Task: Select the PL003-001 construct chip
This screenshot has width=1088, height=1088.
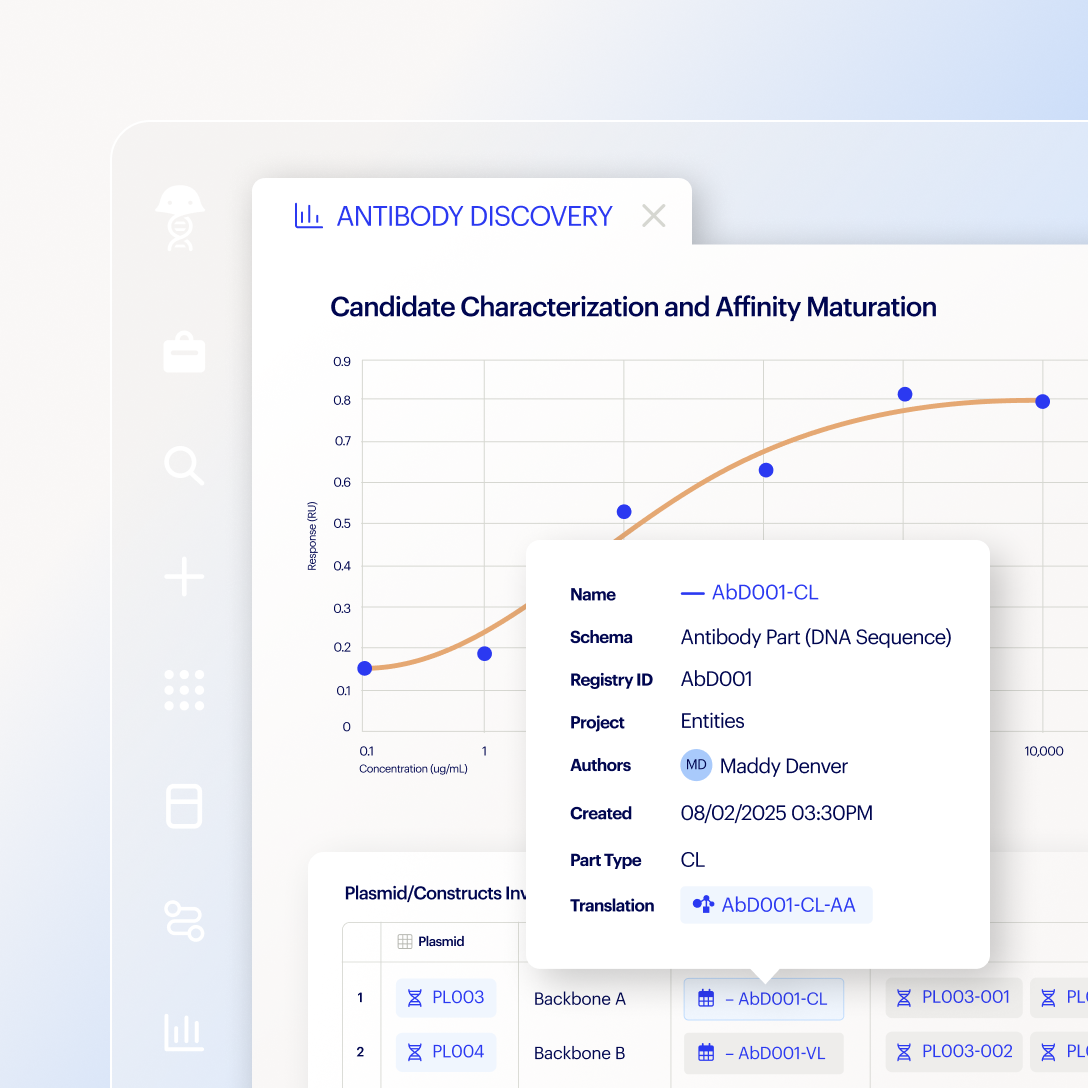Action: pos(953,997)
